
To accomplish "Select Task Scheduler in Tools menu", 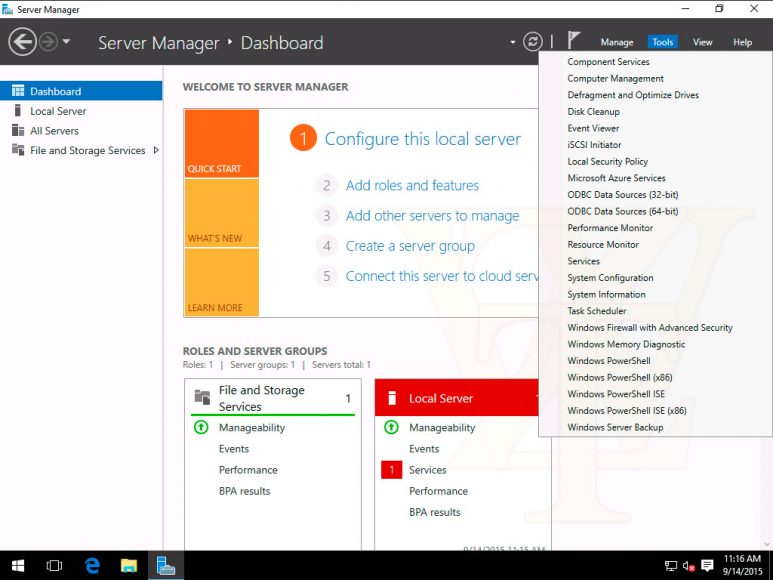I will tap(597, 311).
